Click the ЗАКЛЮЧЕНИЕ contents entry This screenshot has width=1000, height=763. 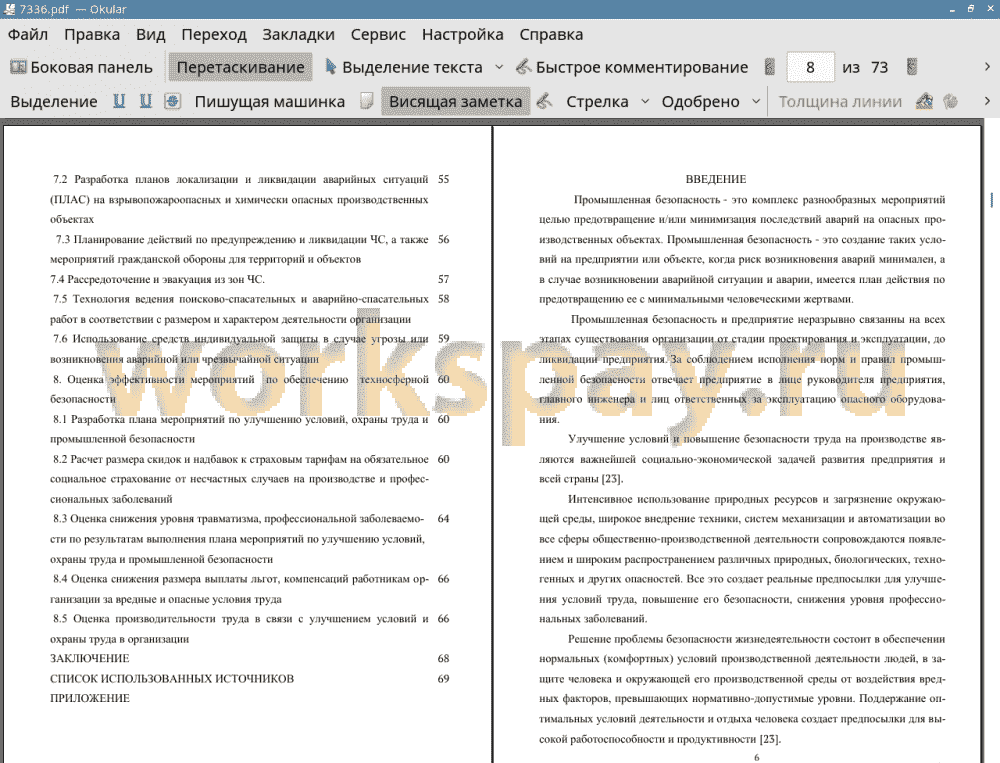(90, 658)
